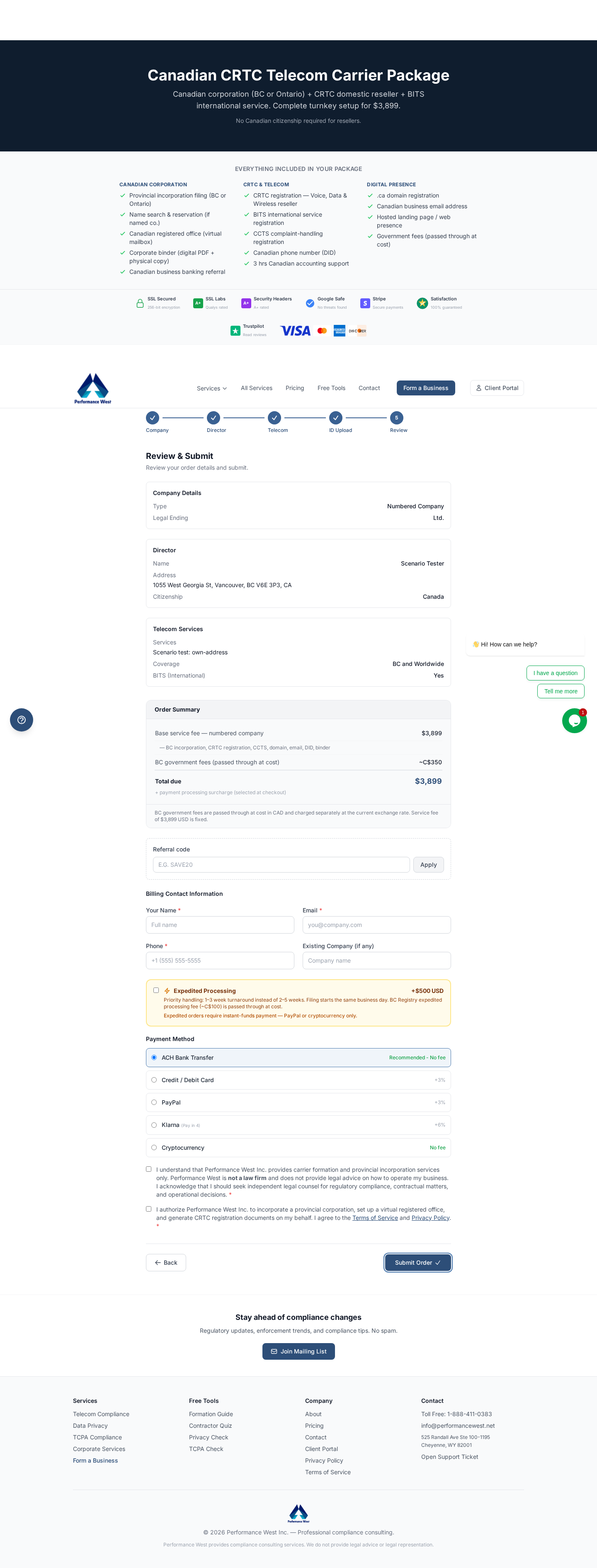
Task: Click the Google Safe checkmark badge
Action: click(310, 303)
